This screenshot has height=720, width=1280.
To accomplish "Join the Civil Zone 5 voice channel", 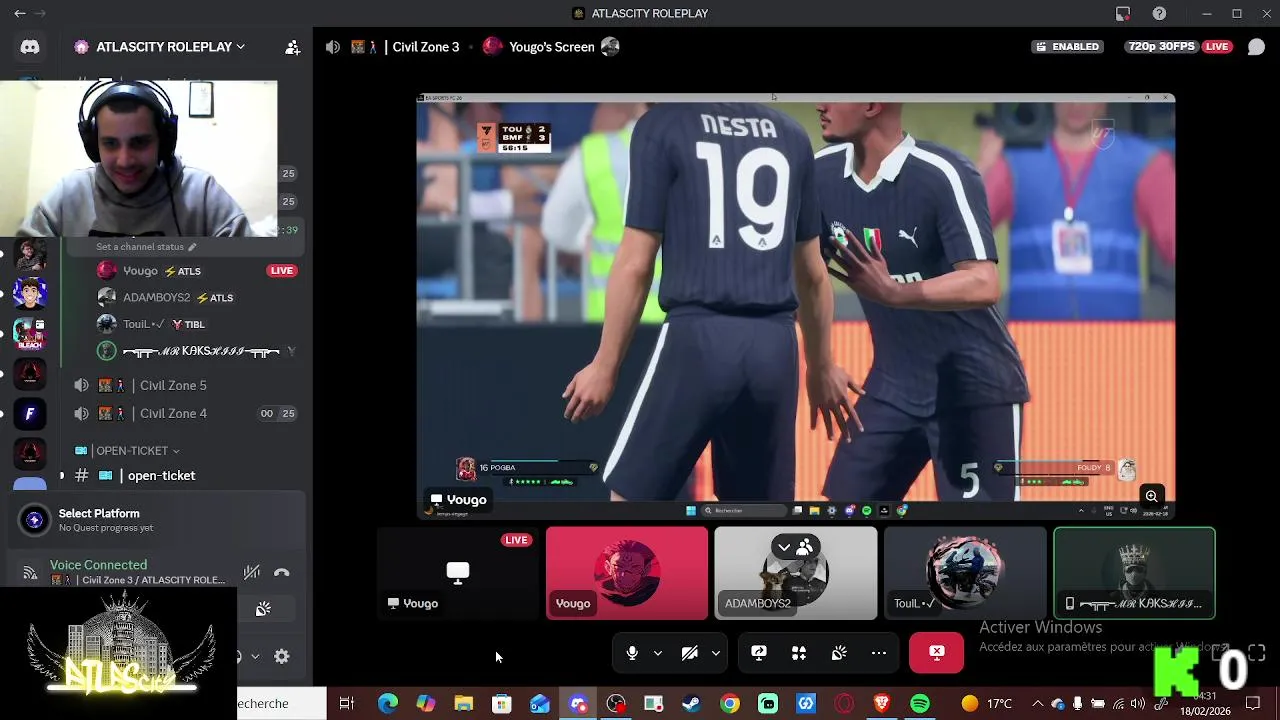I will tap(183, 386).
